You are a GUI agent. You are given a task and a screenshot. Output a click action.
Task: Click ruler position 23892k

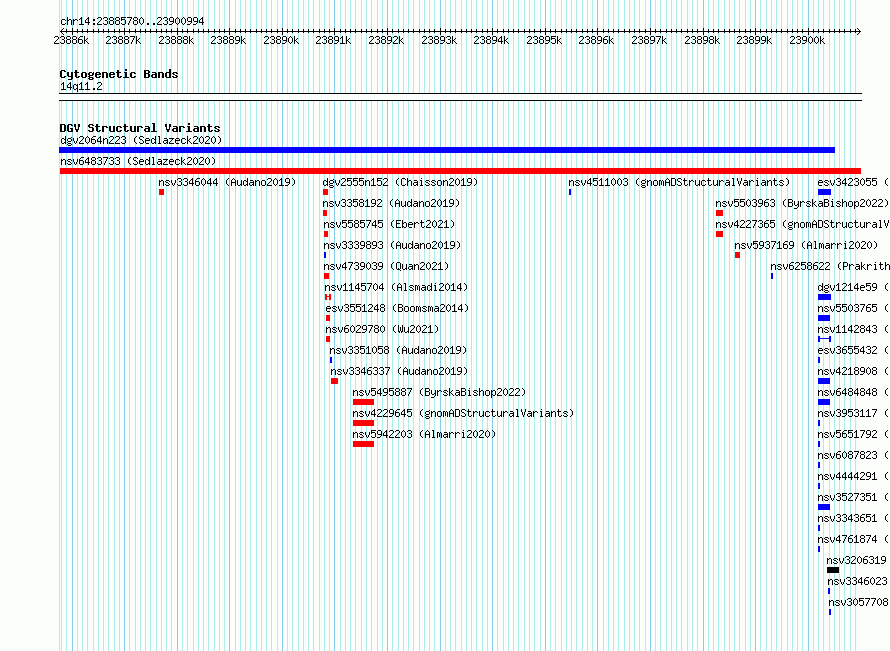(386, 40)
